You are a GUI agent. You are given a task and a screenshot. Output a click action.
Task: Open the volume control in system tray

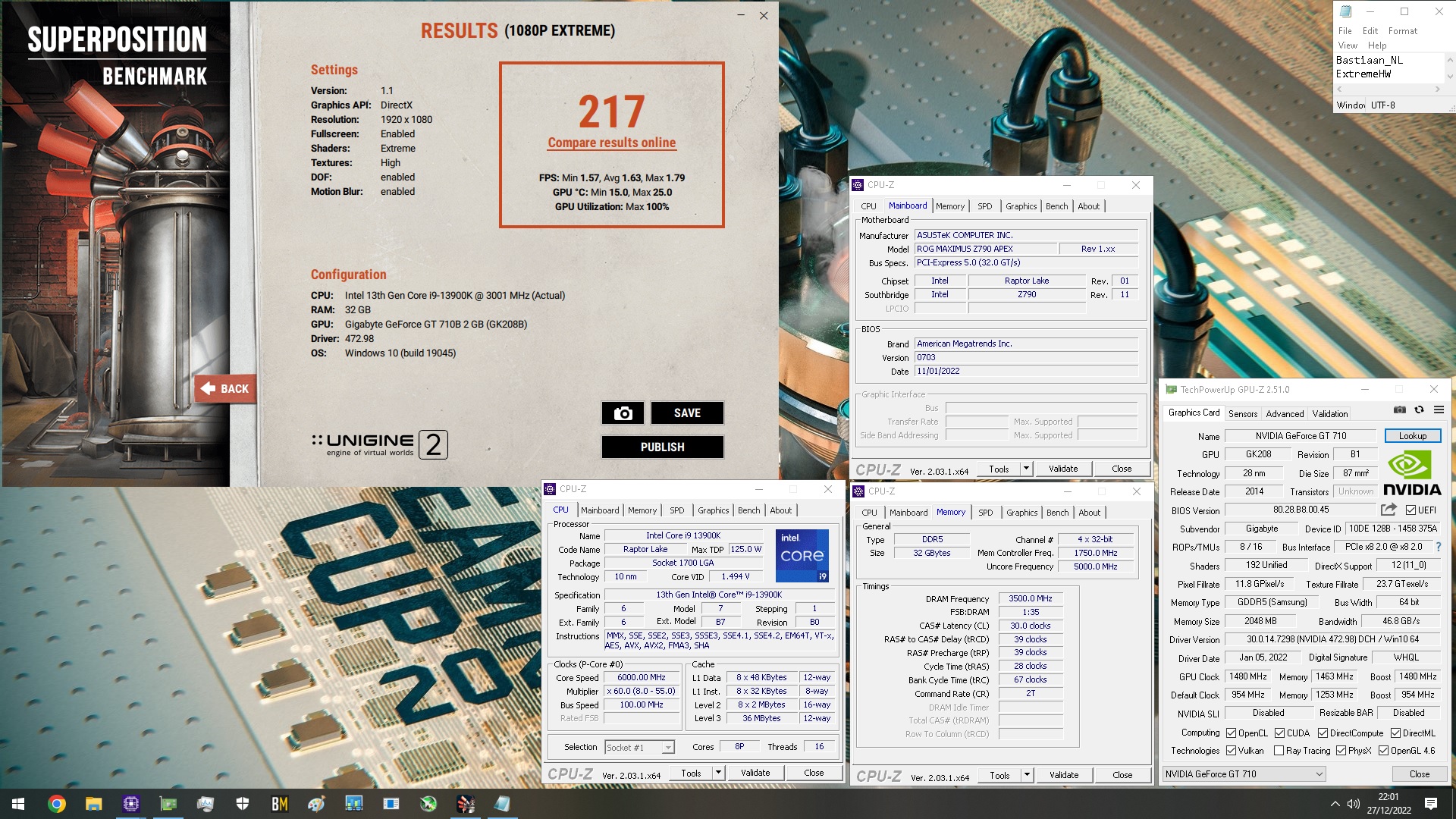pos(1354,804)
